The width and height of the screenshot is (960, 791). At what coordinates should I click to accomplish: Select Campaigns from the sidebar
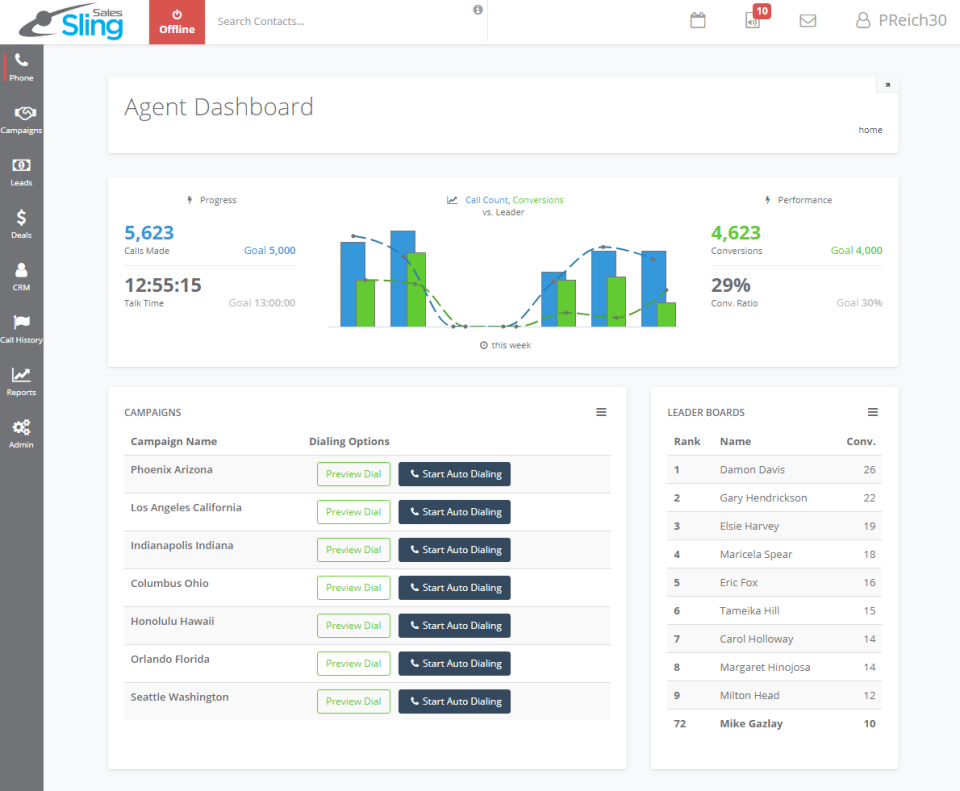pyautogui.click(x=21, y=118)
